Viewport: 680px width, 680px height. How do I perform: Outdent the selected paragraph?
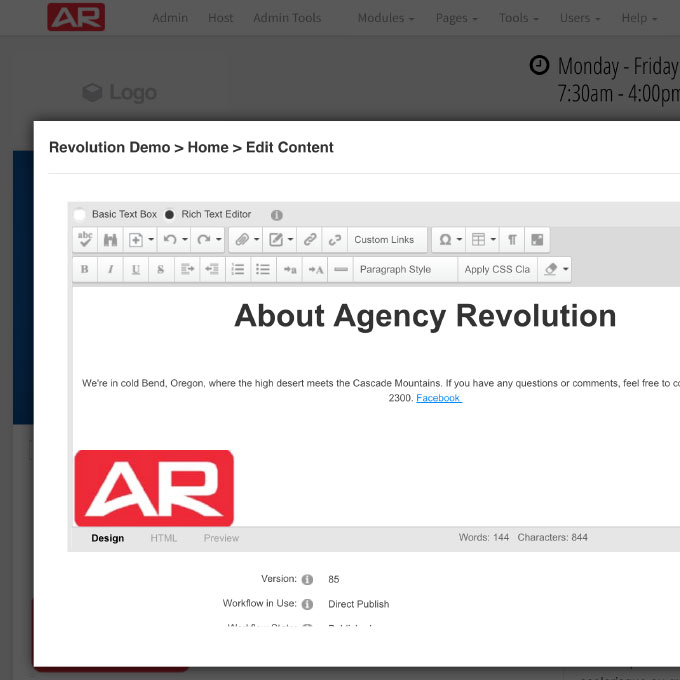tap(212, 269)
